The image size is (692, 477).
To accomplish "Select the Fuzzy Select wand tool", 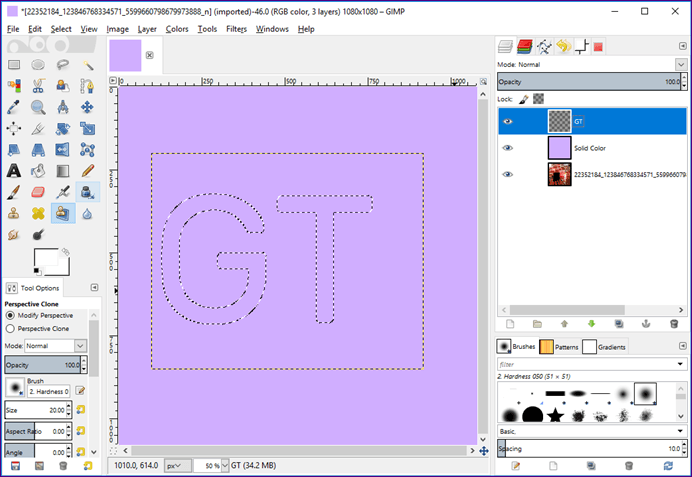I will tap(87, 65).
